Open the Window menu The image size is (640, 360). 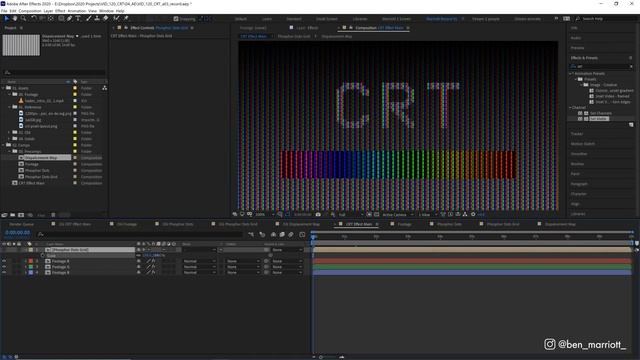pyautogui.click(x=106, y=11)
